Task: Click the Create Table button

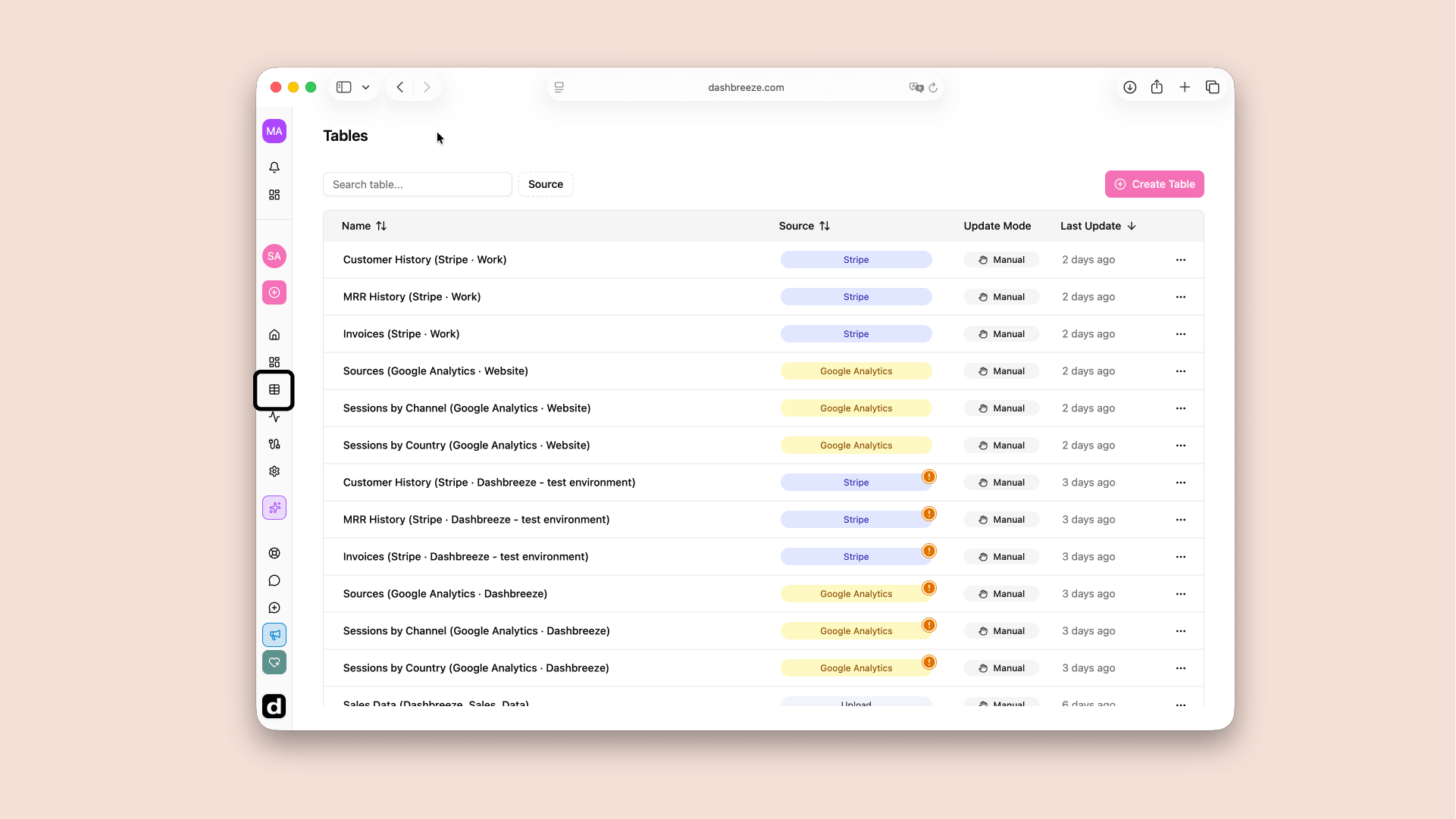Action: (x=1154, y=184)
